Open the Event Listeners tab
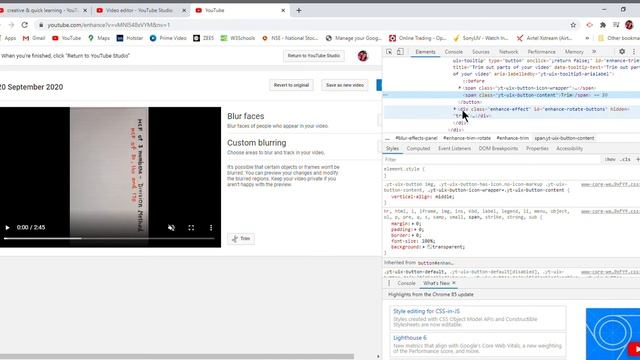 [454, 149]
